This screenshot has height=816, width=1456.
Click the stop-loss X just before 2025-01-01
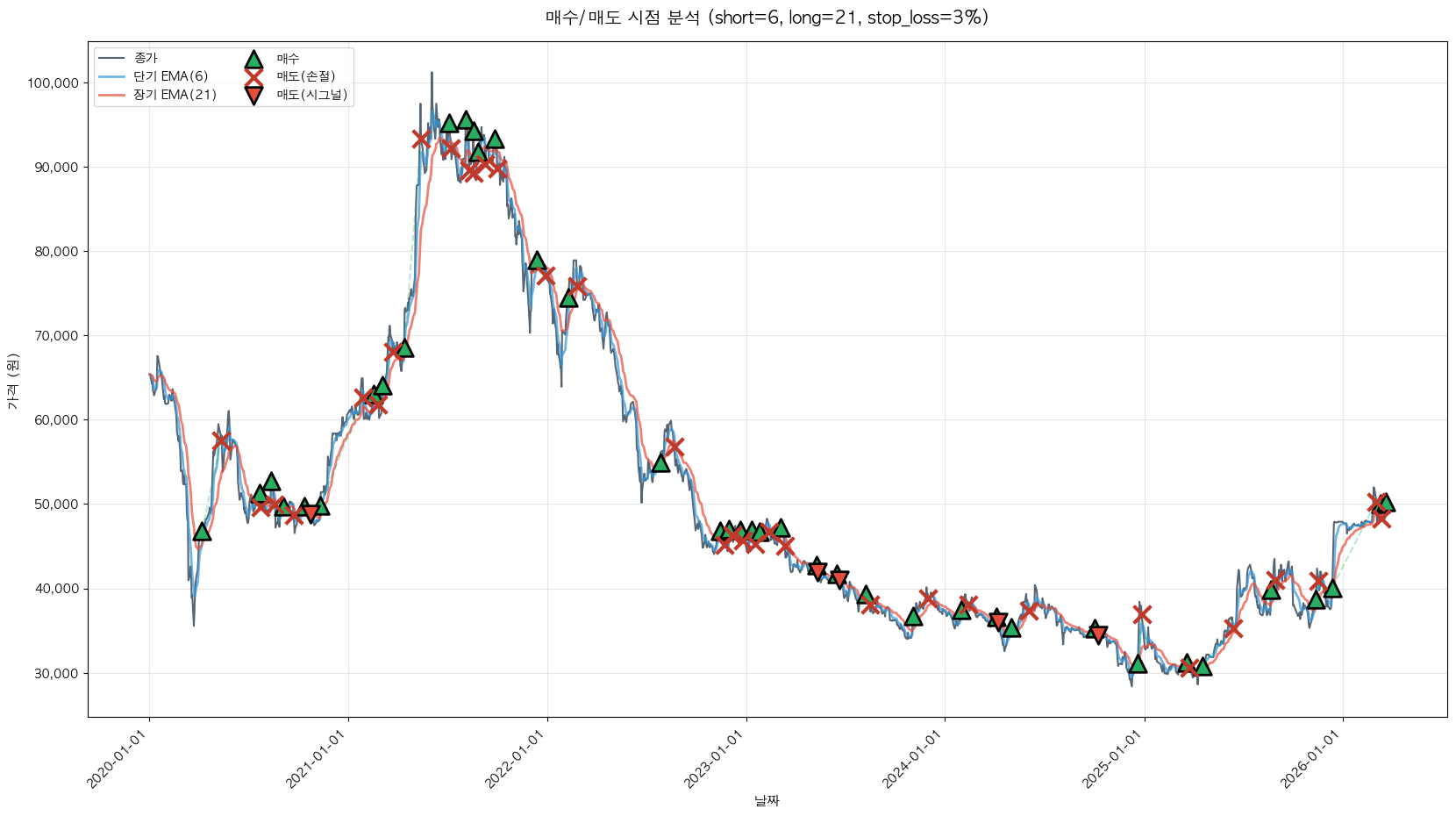1141,614
